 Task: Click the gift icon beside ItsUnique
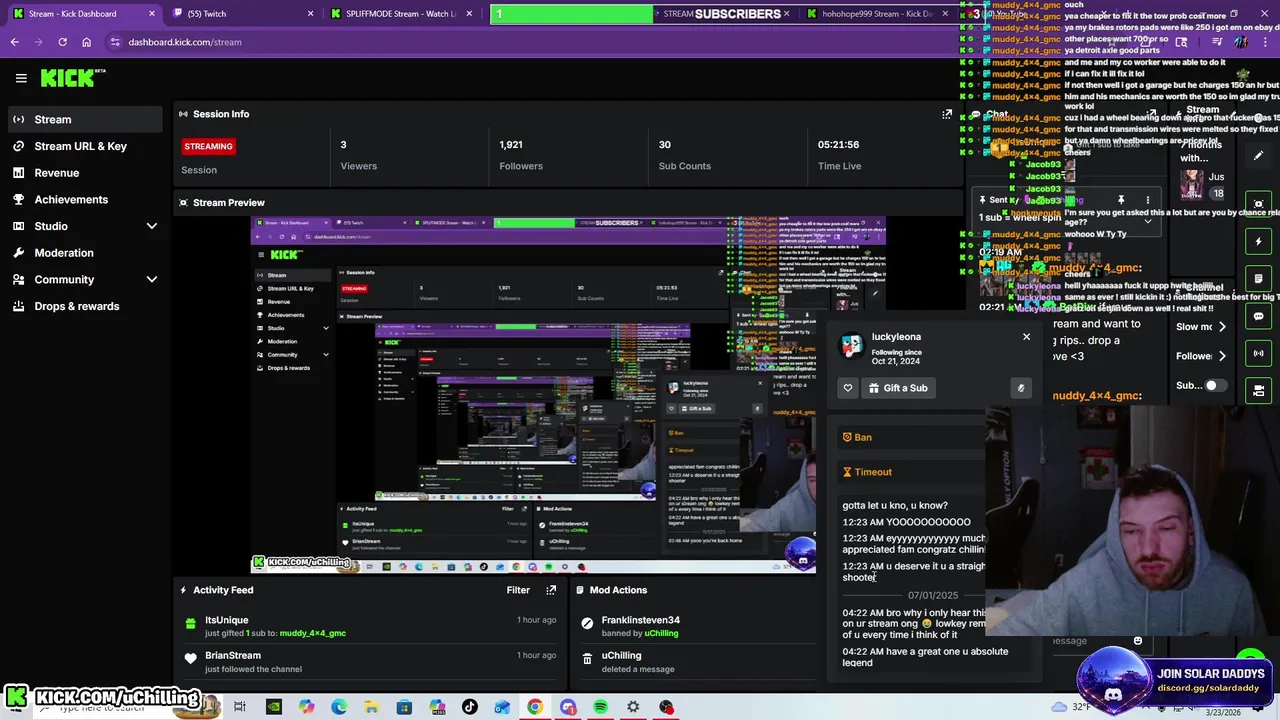[190, 623]
